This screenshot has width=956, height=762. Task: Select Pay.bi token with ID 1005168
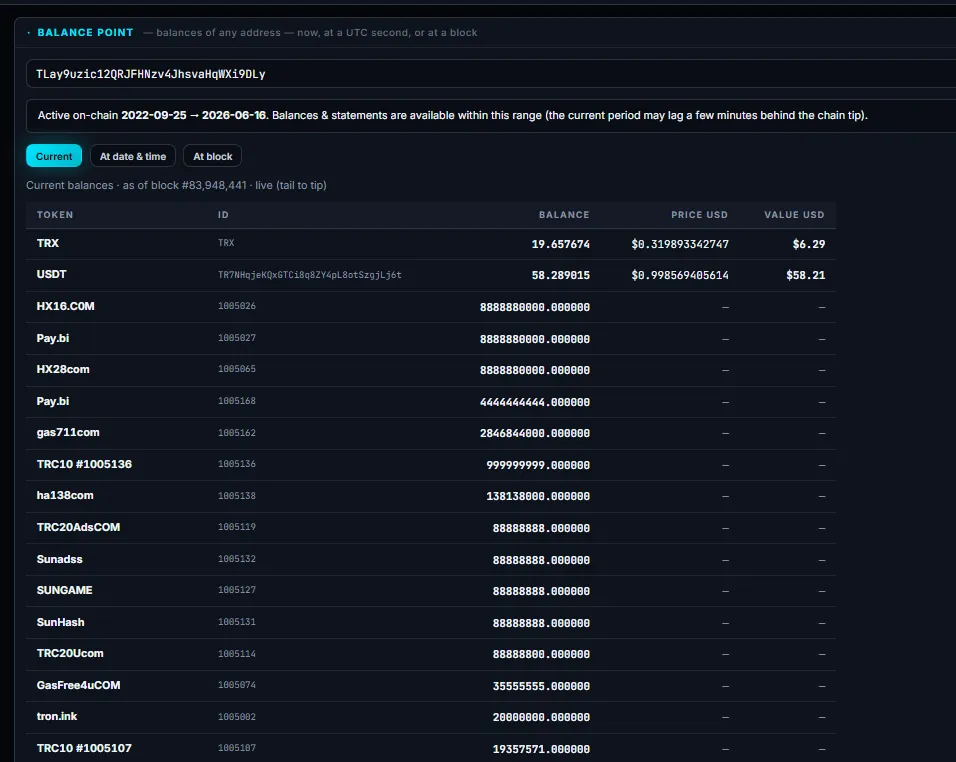point(52,401)
